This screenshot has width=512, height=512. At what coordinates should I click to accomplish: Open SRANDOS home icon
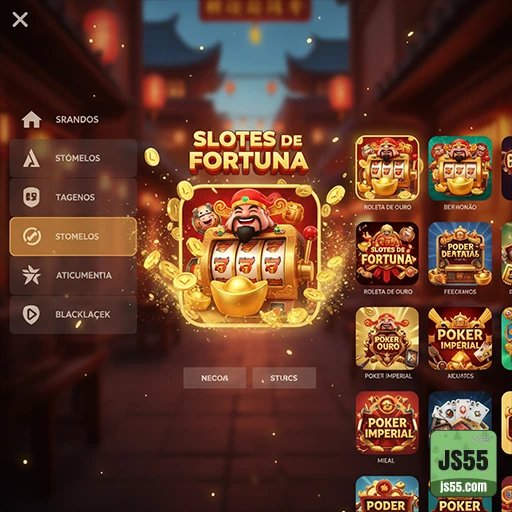pos(31,119)
